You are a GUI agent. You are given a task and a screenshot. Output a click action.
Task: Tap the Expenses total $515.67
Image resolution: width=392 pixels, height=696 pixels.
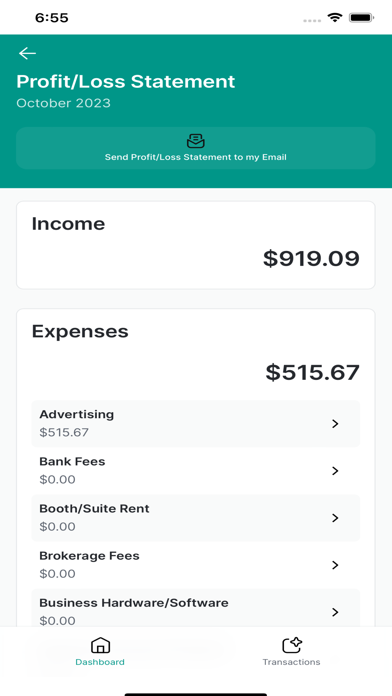click(x=313, y=372)
